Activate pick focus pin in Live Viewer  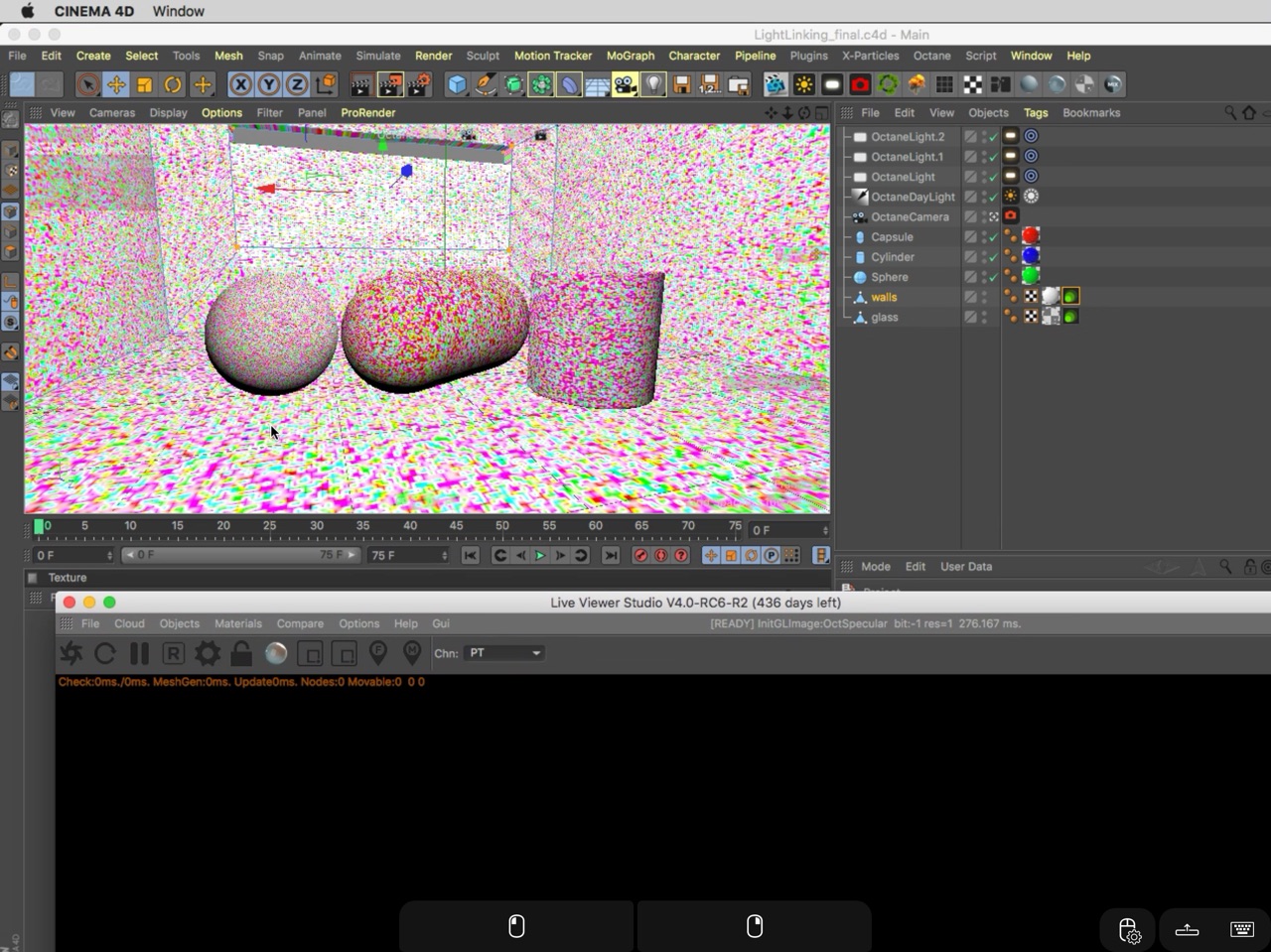pos(378,653)
